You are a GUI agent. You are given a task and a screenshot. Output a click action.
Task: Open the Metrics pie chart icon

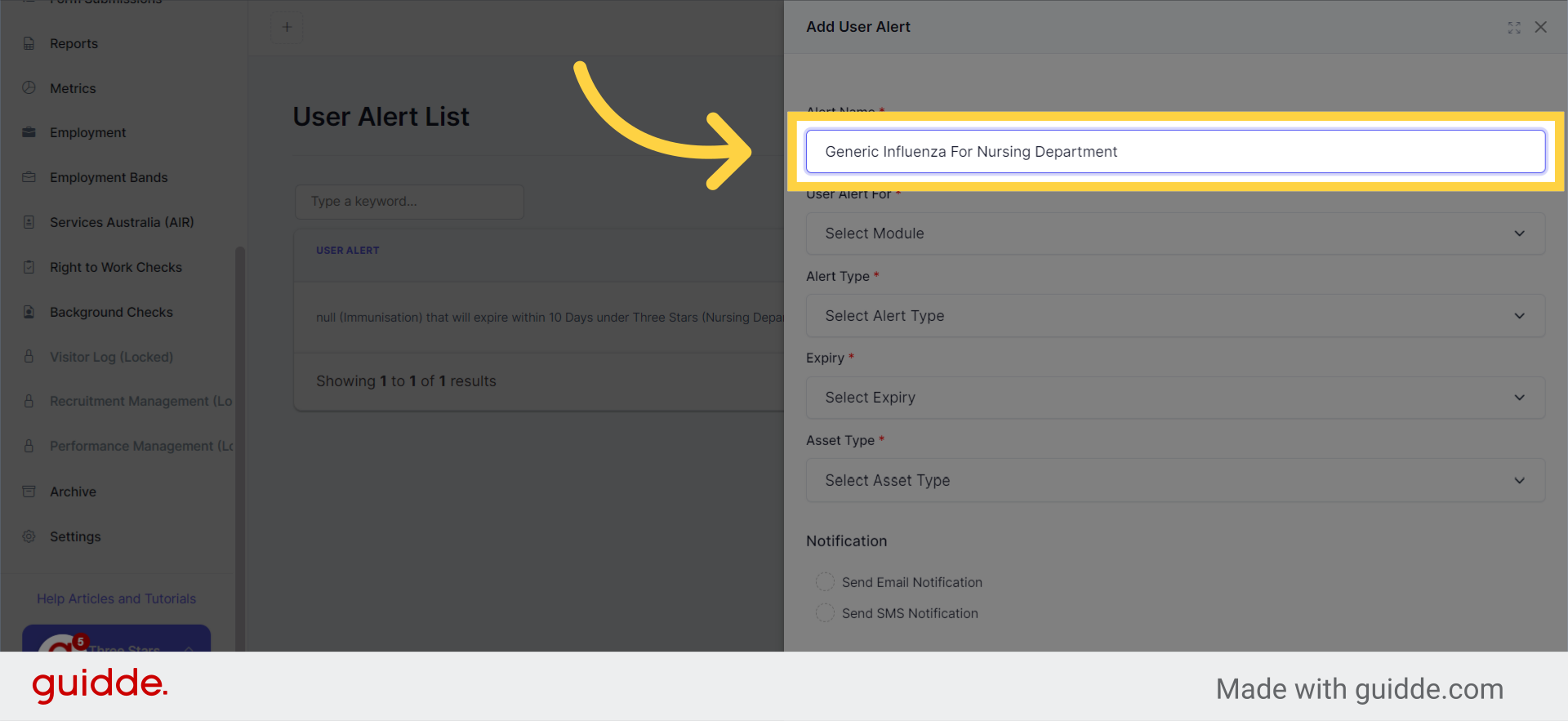coord(29,87)
